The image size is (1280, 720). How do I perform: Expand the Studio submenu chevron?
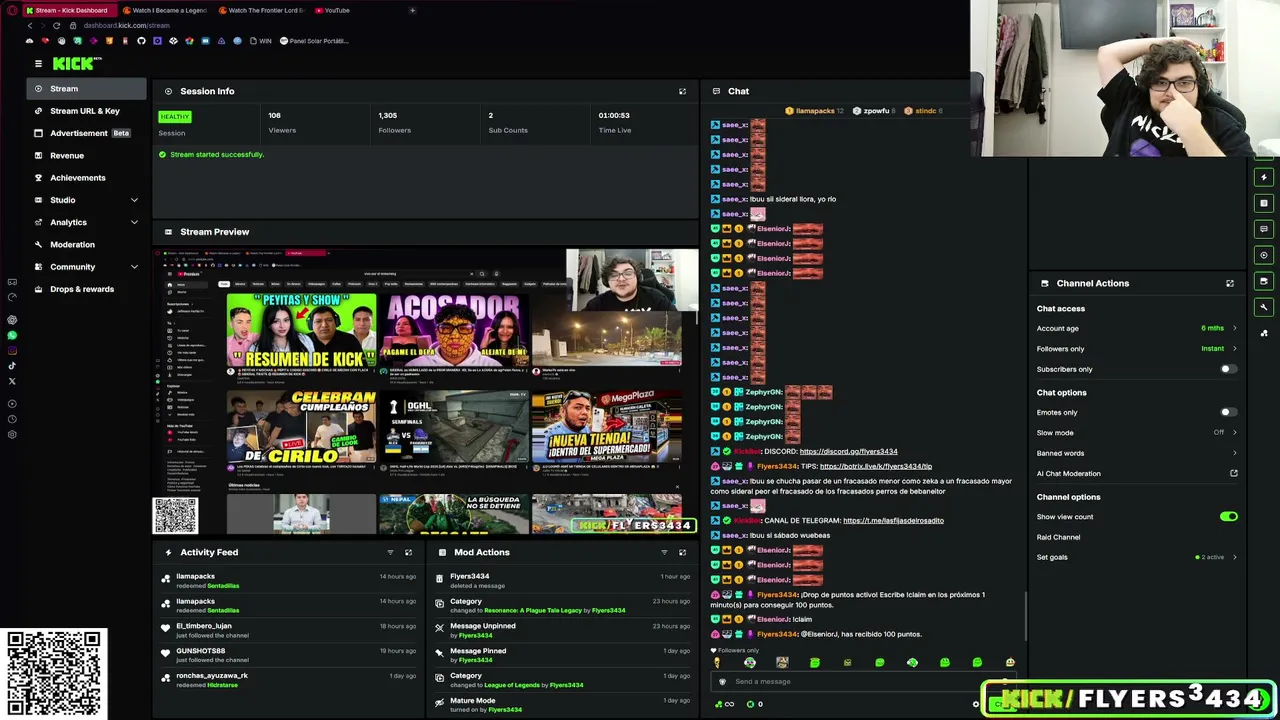pyautogui.click(x=134, y=200)
